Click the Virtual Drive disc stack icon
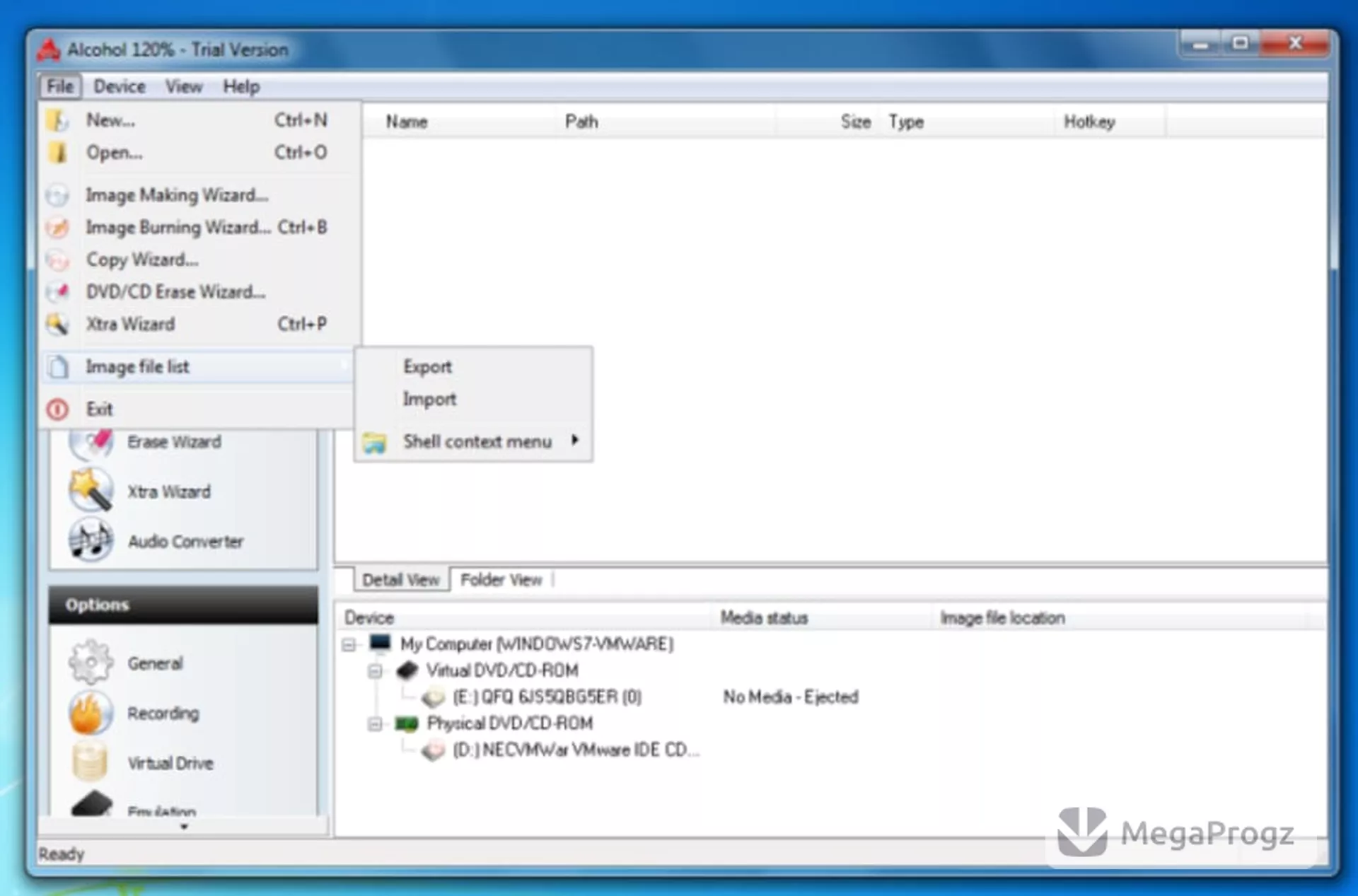Screen dimensions: 1358x896 [91, 762]
